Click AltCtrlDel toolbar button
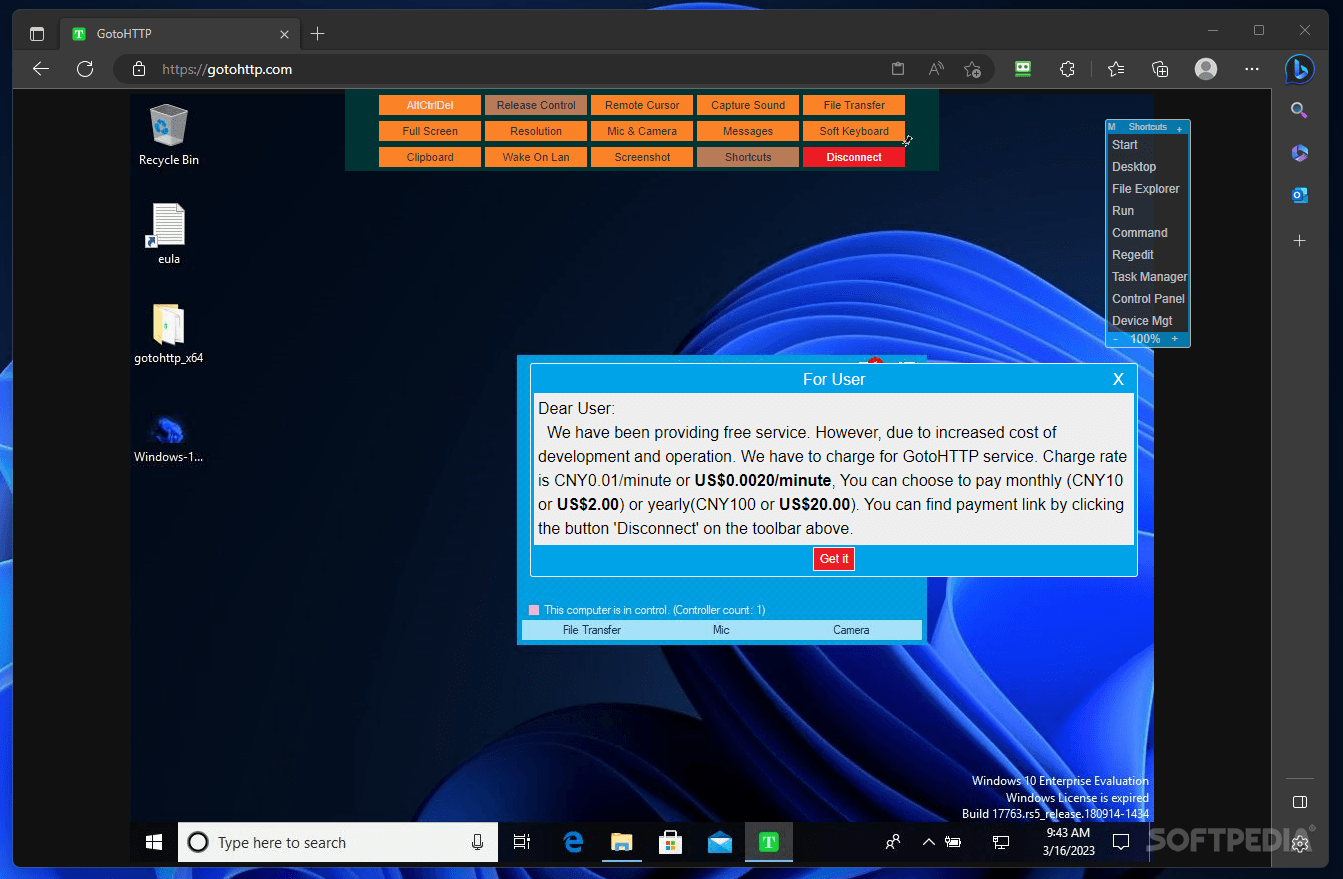1343x879 pixels. pyautogui.click(x=430, y=105)
